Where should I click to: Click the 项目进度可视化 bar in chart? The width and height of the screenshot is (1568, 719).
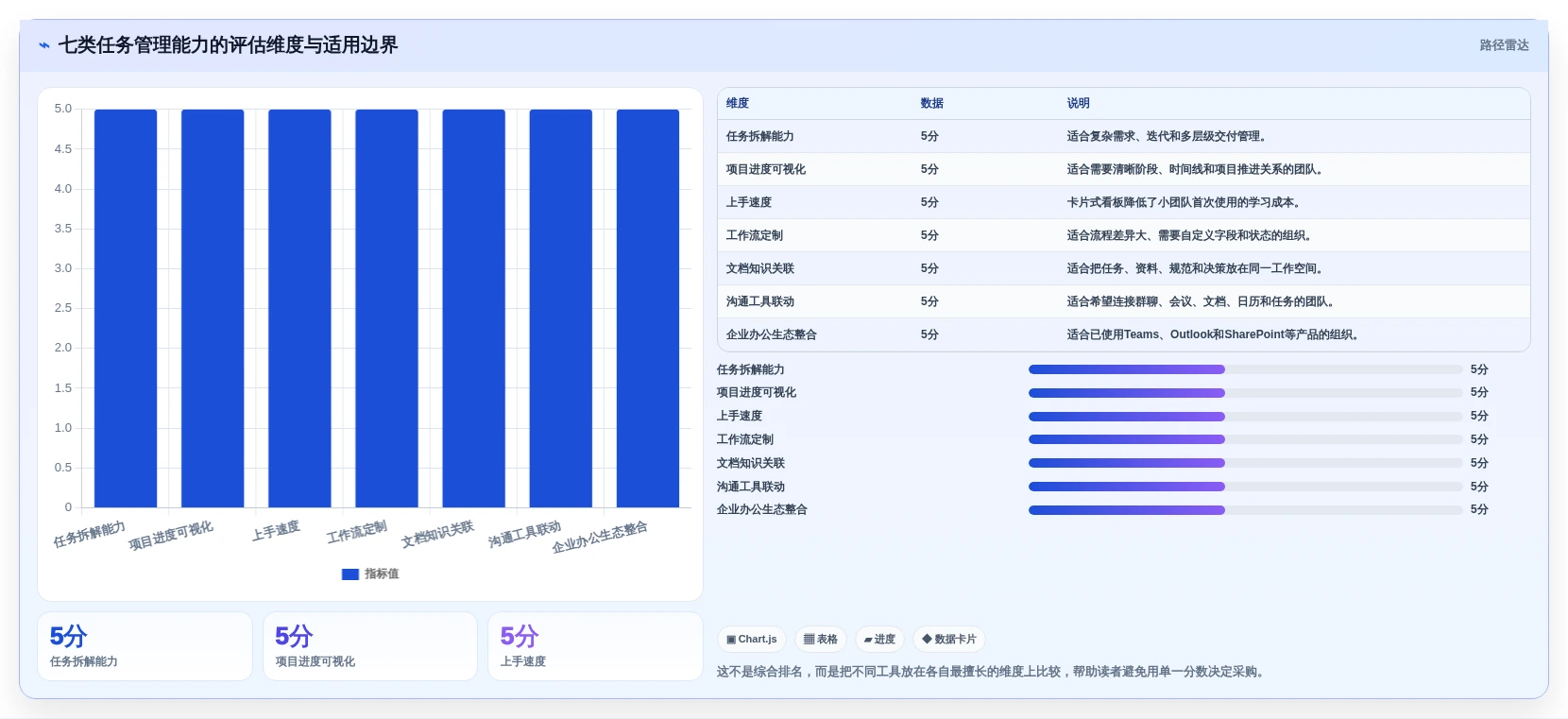coord(213,308)
